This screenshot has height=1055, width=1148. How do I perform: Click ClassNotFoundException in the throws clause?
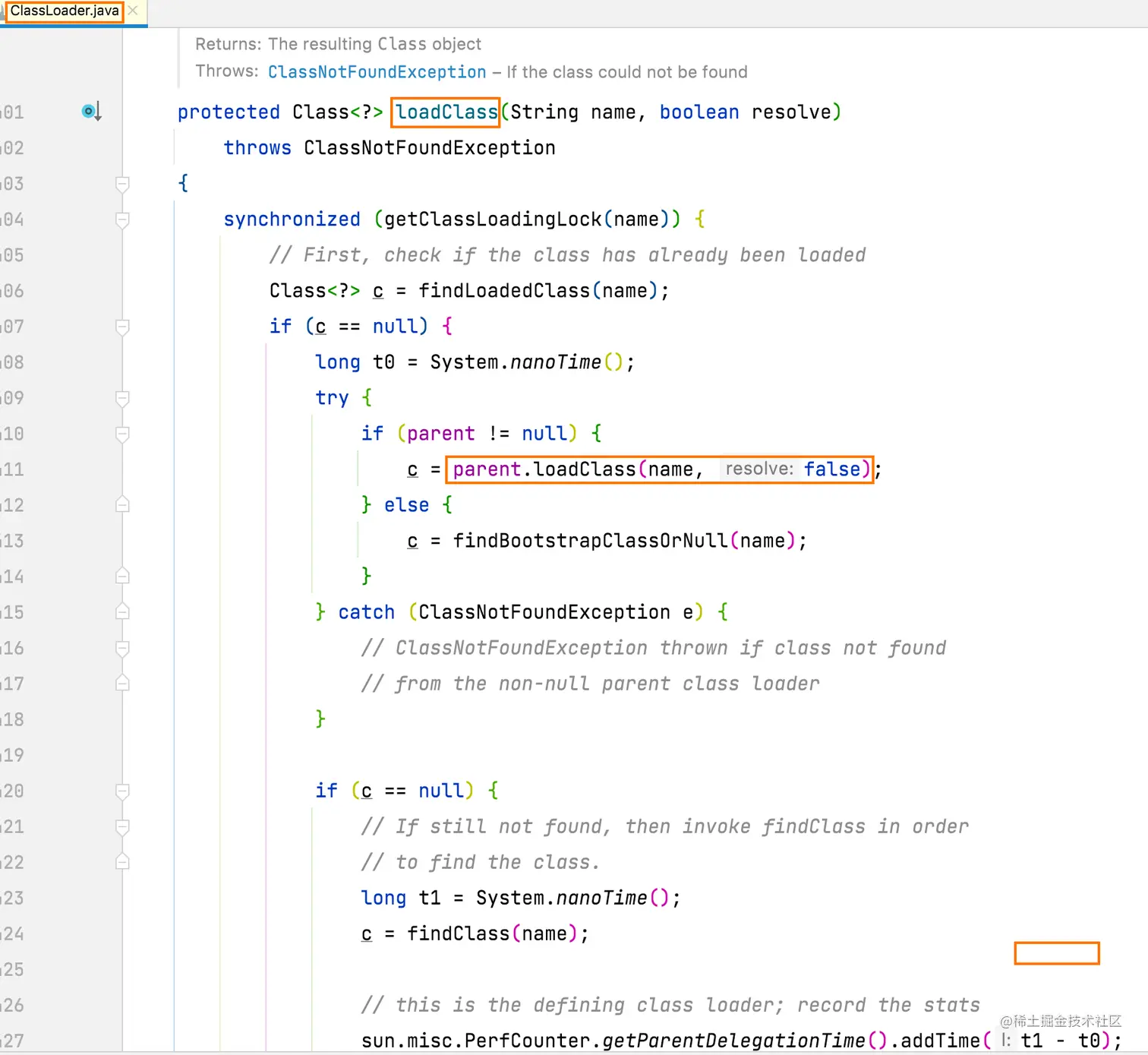430,148
